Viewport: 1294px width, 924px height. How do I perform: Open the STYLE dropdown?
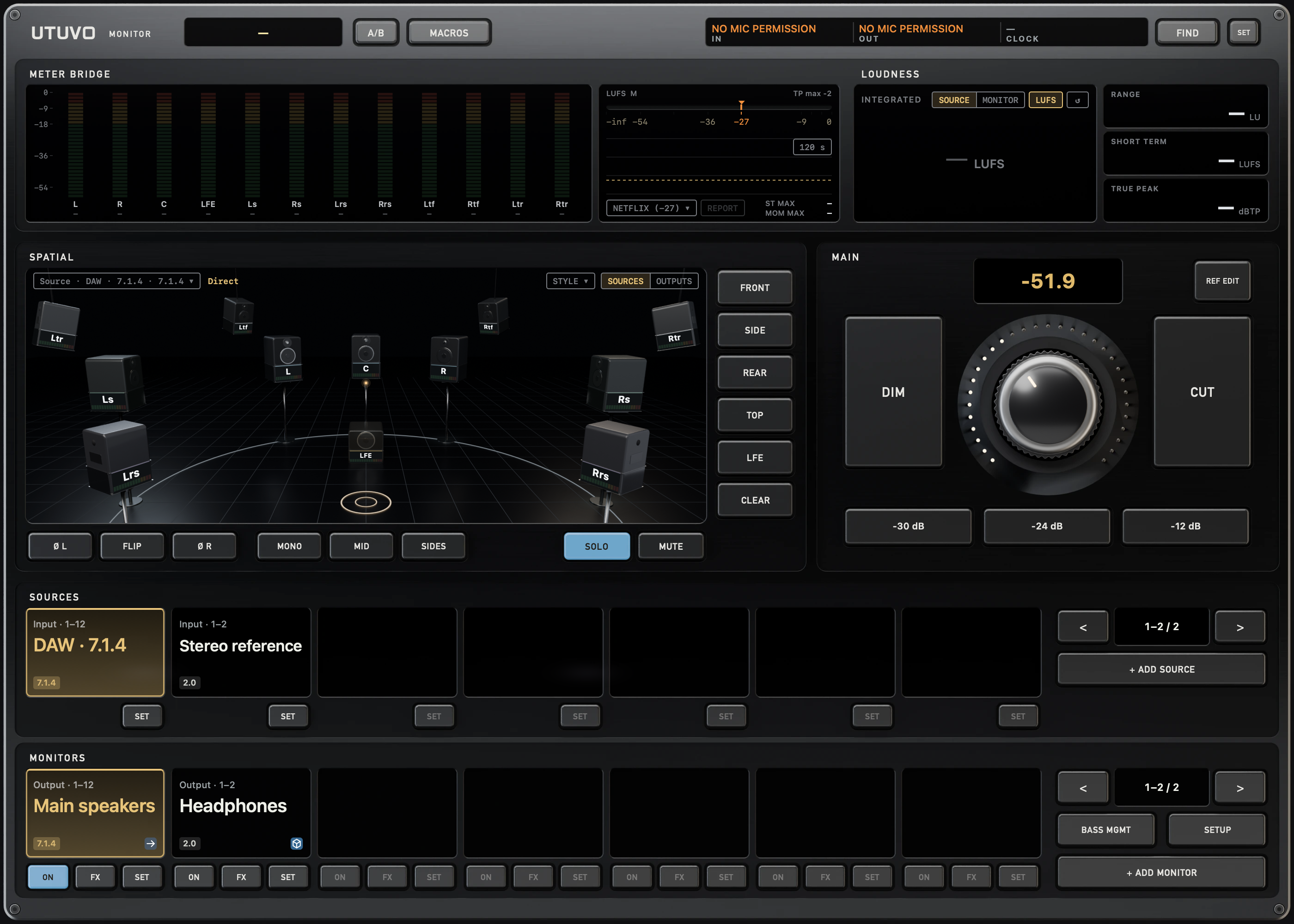click(571, 281)
